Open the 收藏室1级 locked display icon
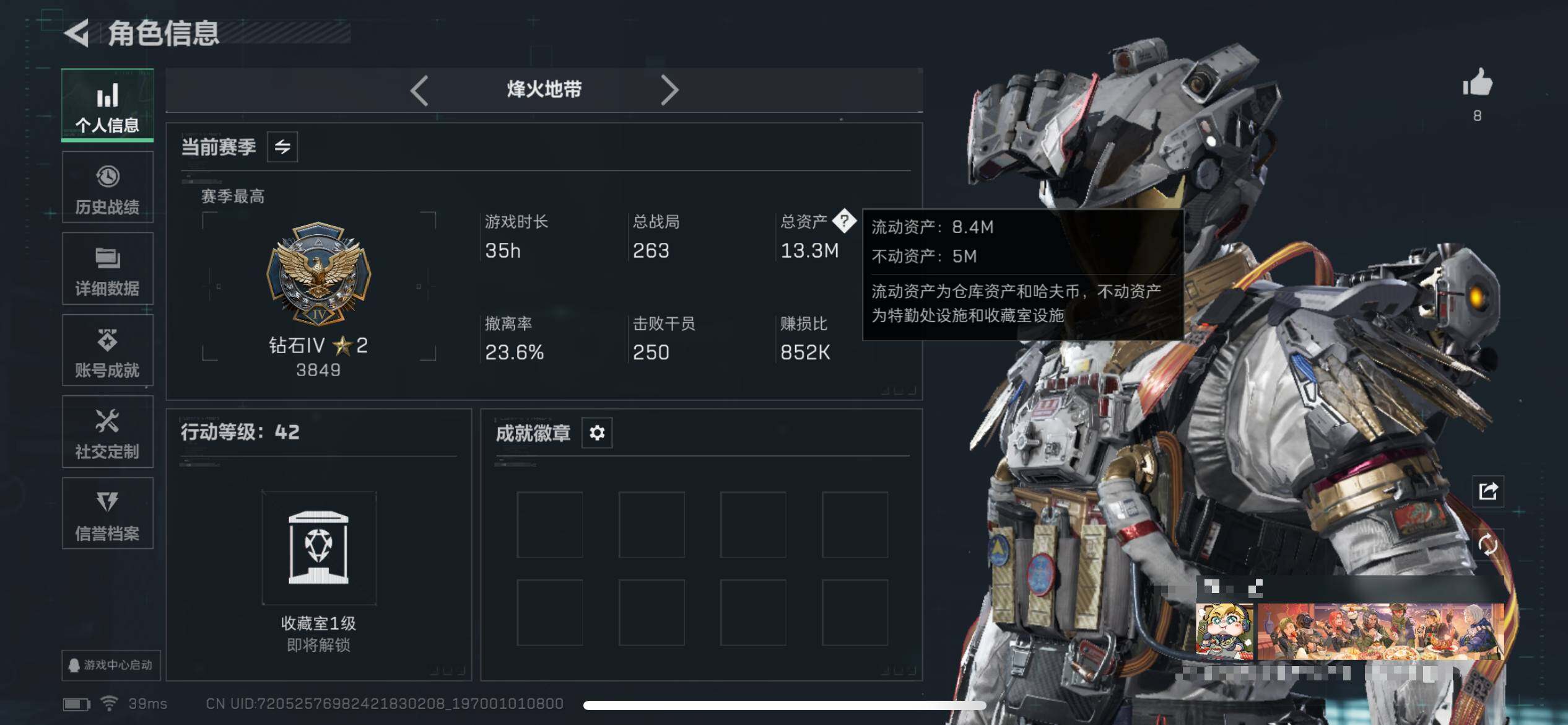Image resolution: width=1568 pixels, height=725 pixels. pos(319,548)
